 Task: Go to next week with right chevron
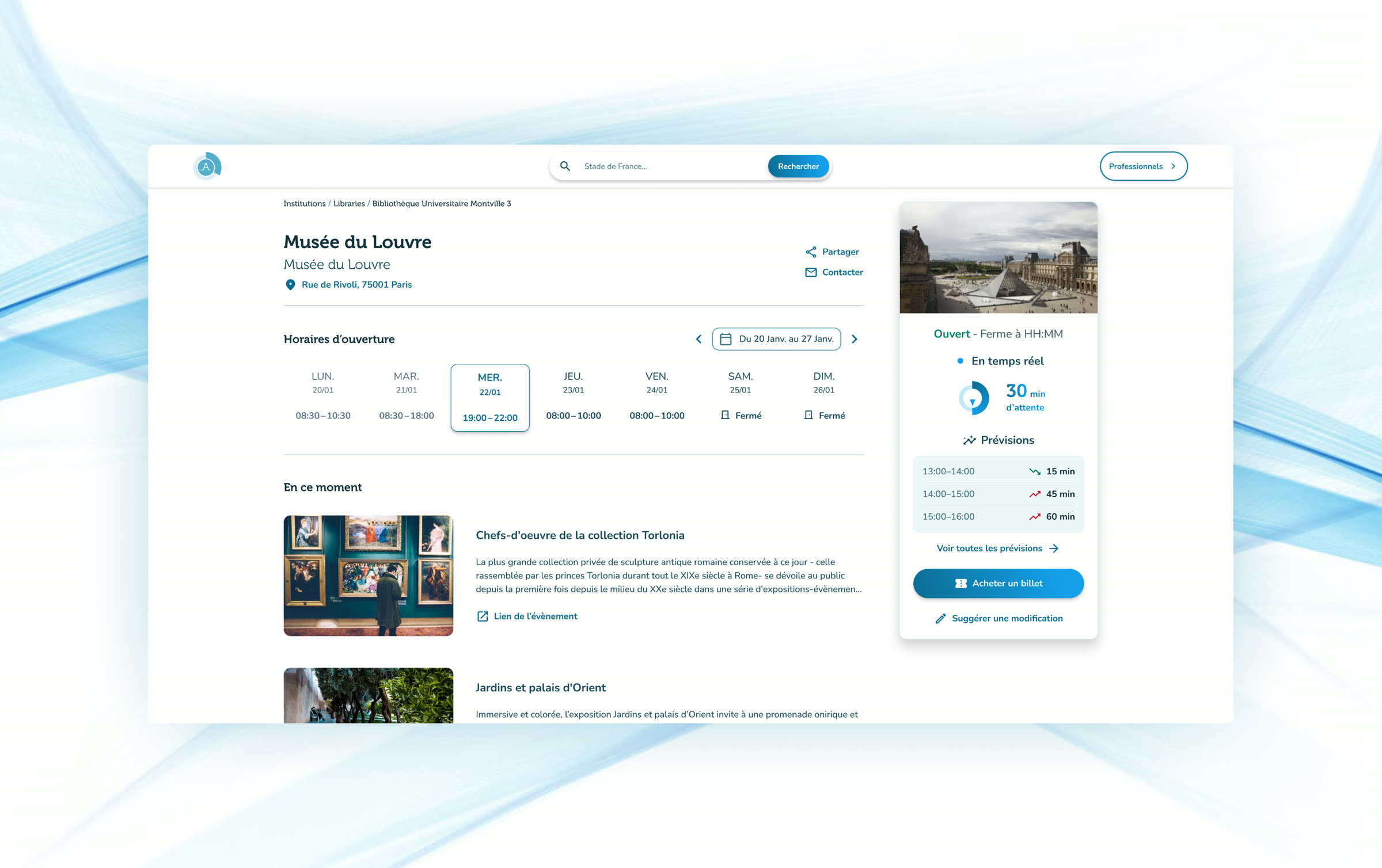coord(855,339)
